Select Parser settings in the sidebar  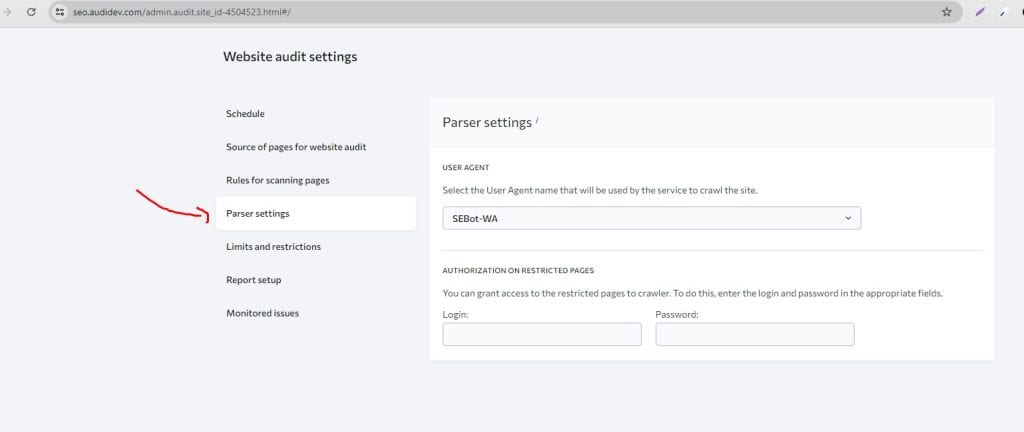pos(316,213)
